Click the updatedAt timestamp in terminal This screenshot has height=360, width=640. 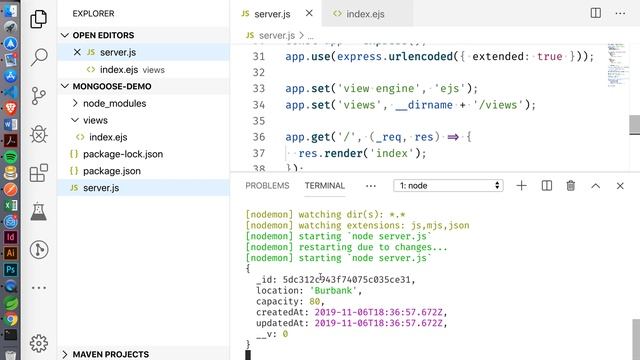[x=378, y=323]
